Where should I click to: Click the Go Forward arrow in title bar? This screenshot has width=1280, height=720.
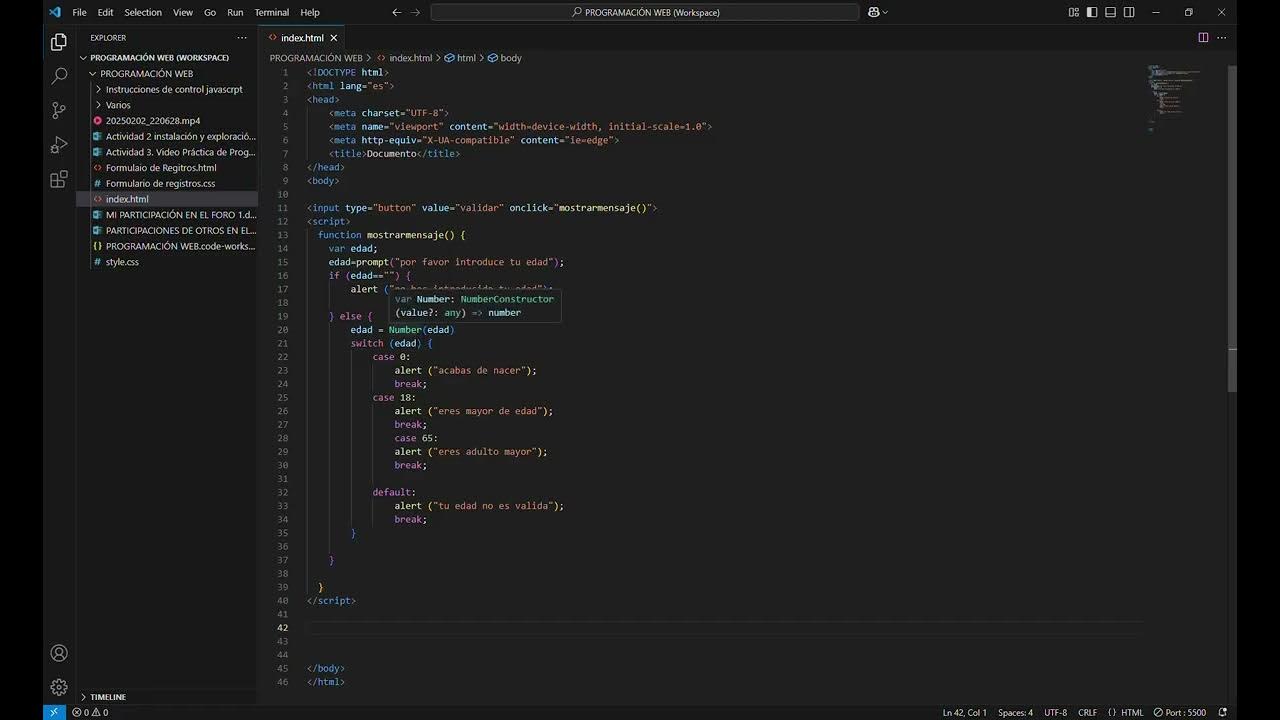click(x=417, y=12)
